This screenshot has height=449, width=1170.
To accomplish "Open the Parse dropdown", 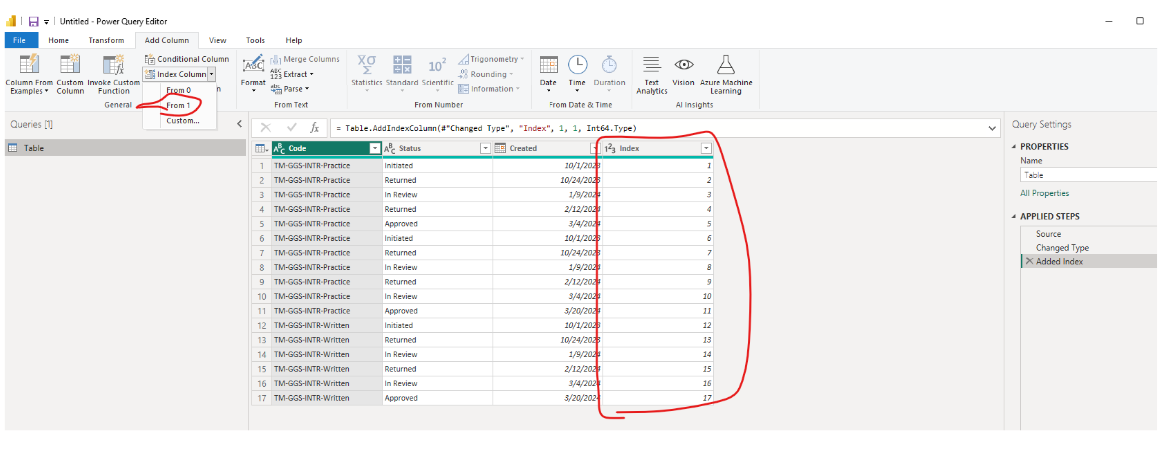I will [290, 89].
